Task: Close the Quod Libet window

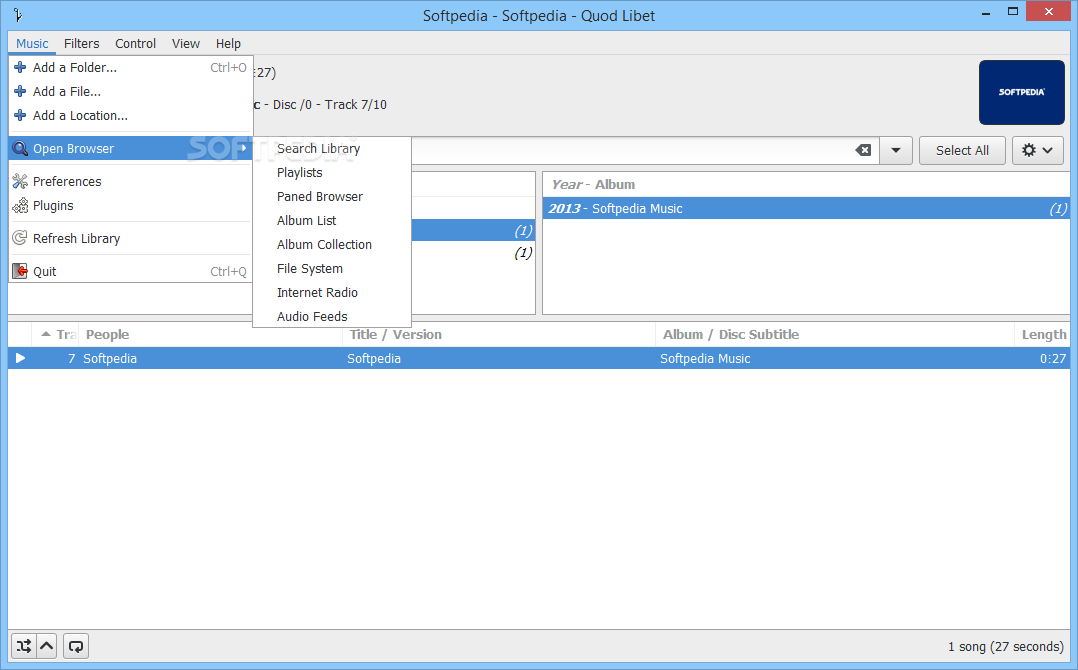Action: click(x=1048, y=11)
